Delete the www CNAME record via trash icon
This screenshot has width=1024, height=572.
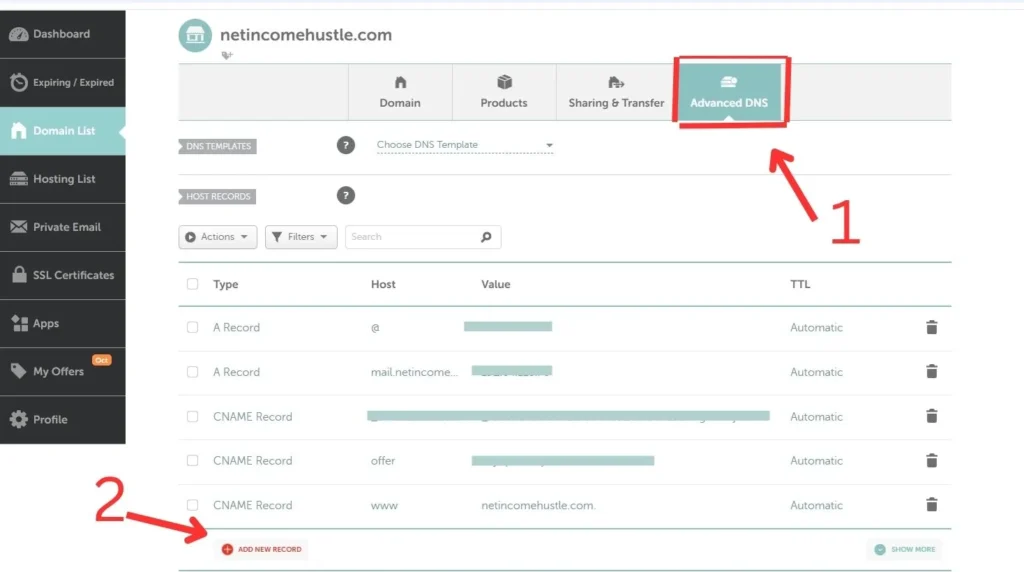click(x=931, y=505)
